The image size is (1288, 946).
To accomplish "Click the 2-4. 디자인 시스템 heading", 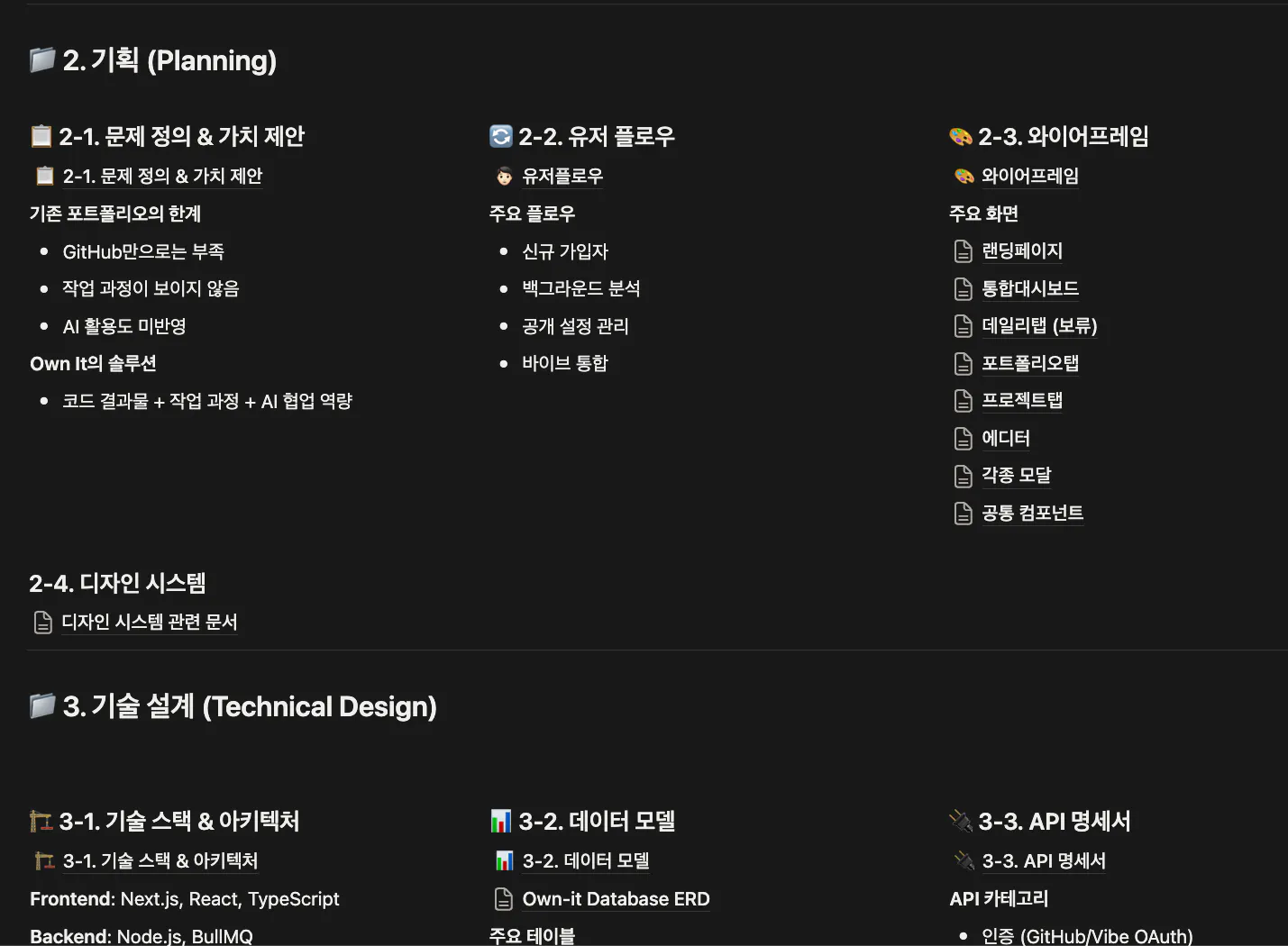I will point(117,584).
